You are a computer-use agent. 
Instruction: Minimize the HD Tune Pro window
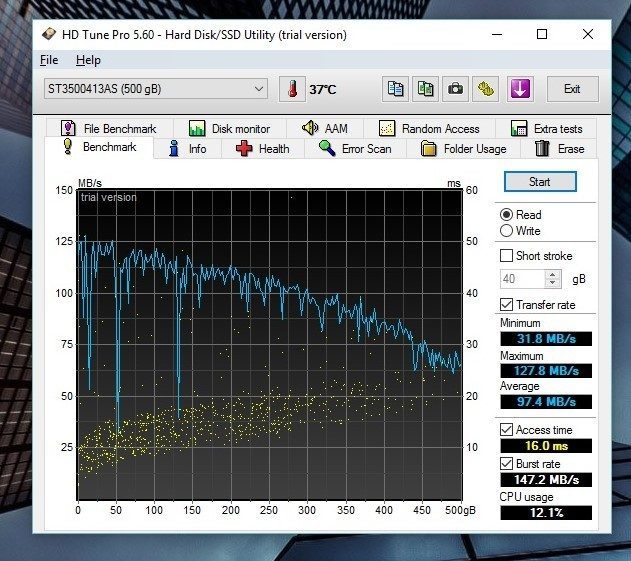pyautogui.click(x=497, y=34)
